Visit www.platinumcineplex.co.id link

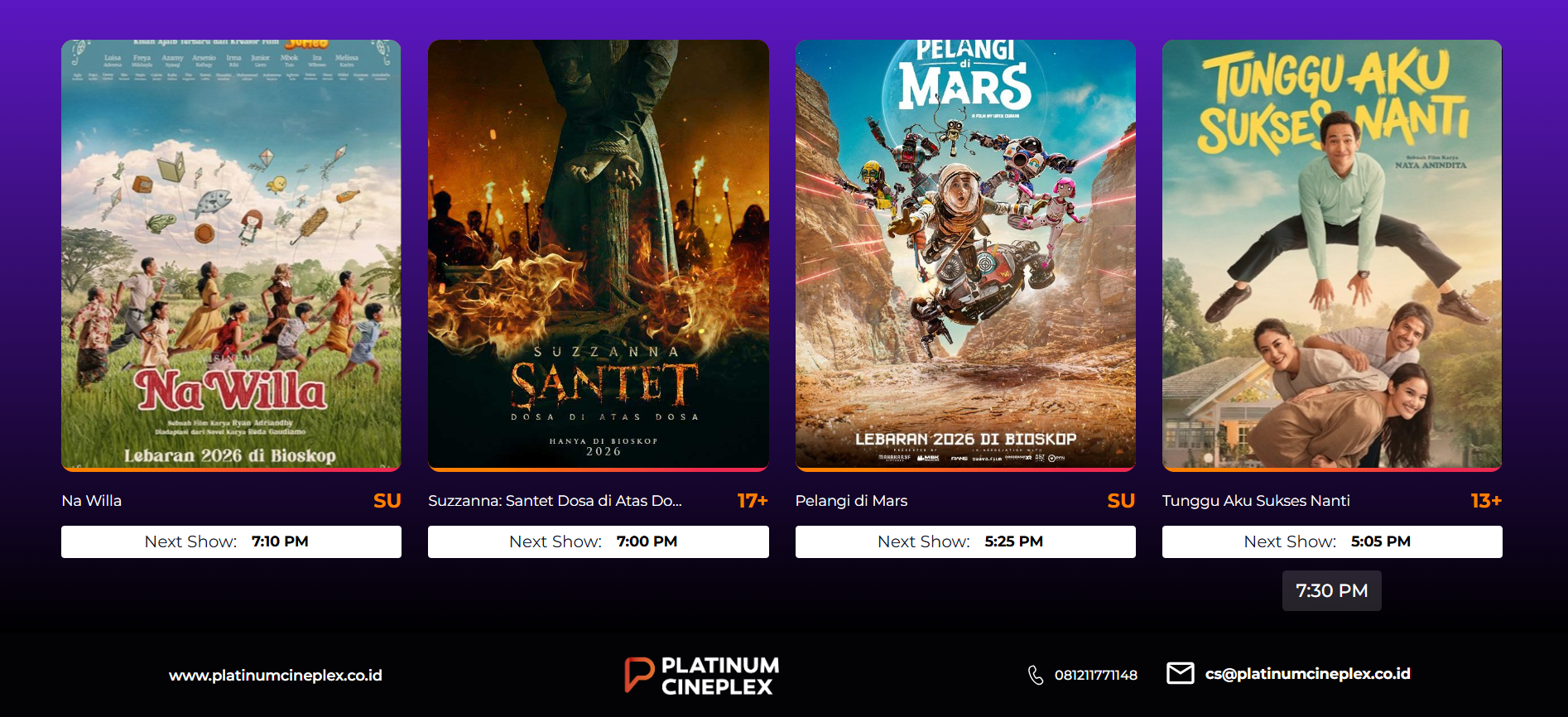pyautogui.click(x=276, y=676)
